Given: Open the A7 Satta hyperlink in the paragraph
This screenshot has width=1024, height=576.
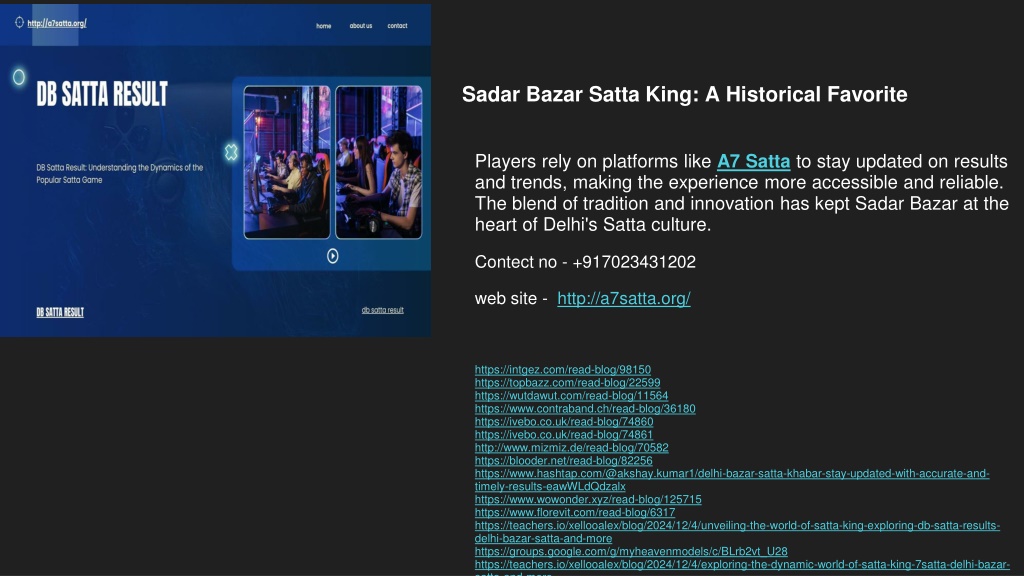Looking at the screenshot, I should point(754,161).
